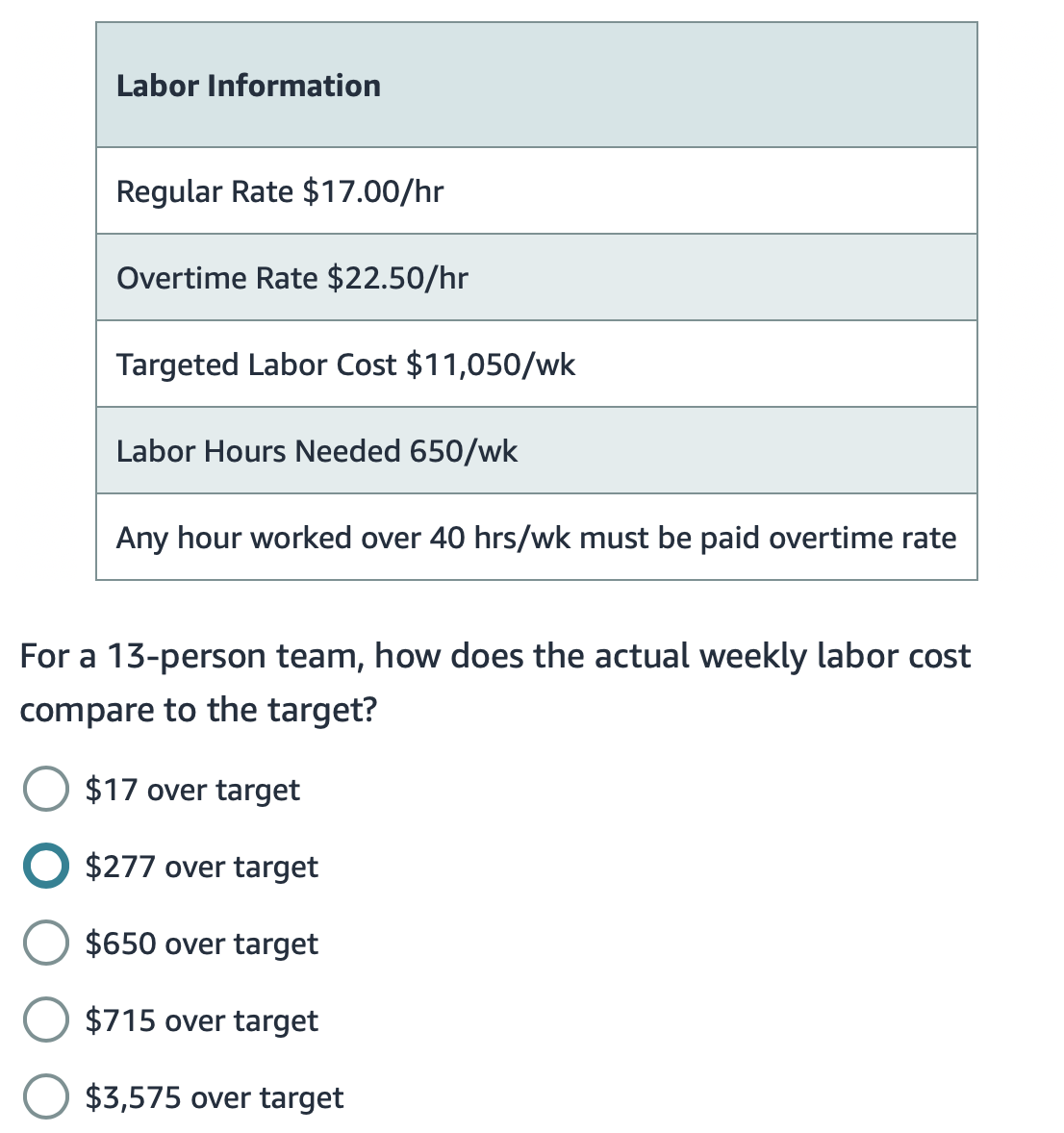Select the $650 over target option

tap(45, 944)
